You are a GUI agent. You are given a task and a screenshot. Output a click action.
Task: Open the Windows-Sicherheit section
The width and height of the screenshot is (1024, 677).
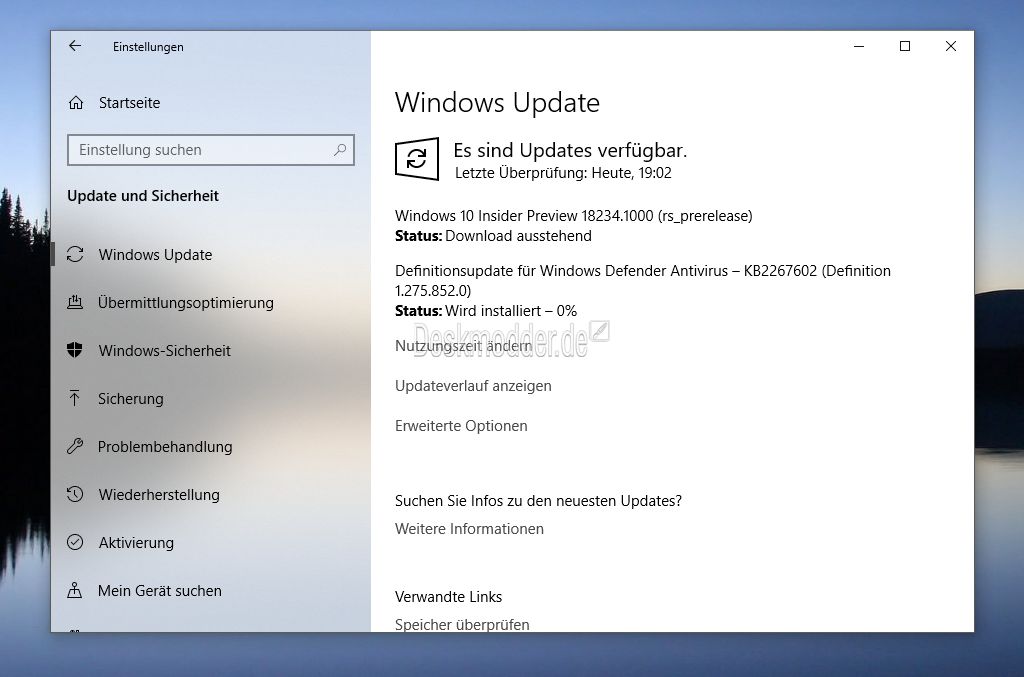click(165, 351)
